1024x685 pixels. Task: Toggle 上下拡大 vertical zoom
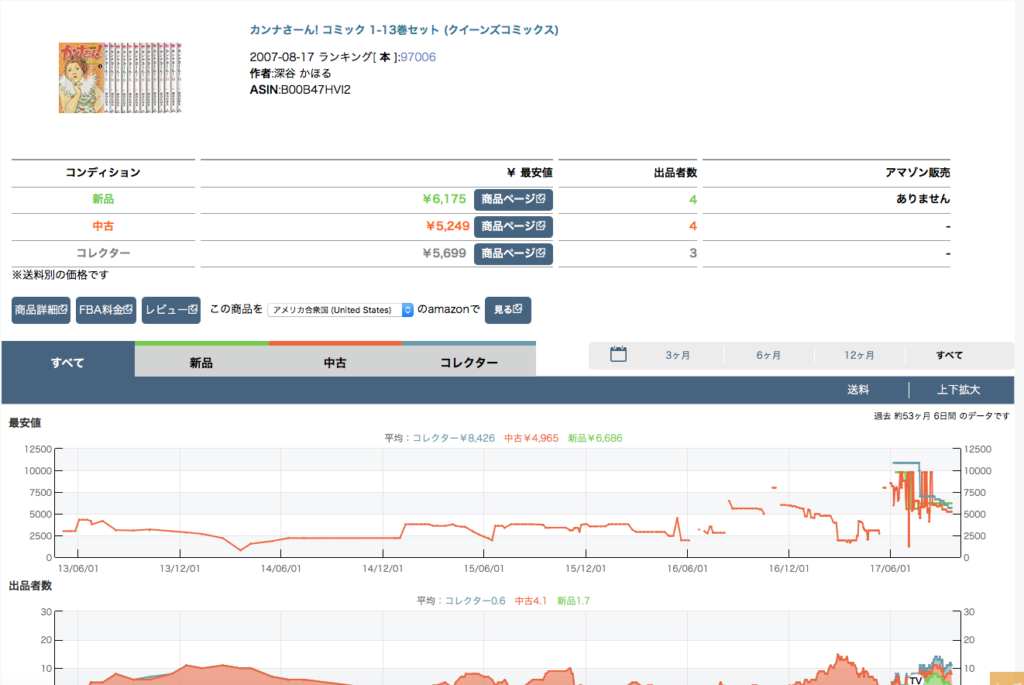pos(958,390)
